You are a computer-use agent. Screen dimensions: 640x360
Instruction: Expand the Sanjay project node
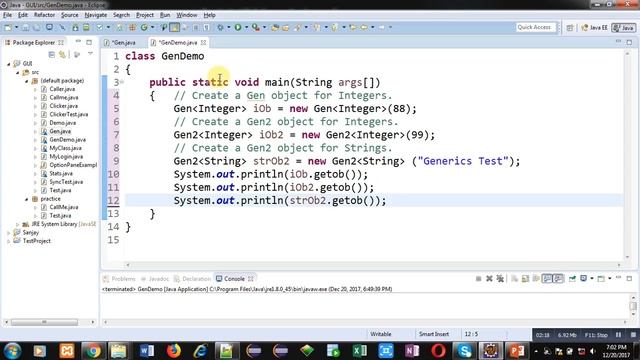pyautogui.click(x=9, y=233)
